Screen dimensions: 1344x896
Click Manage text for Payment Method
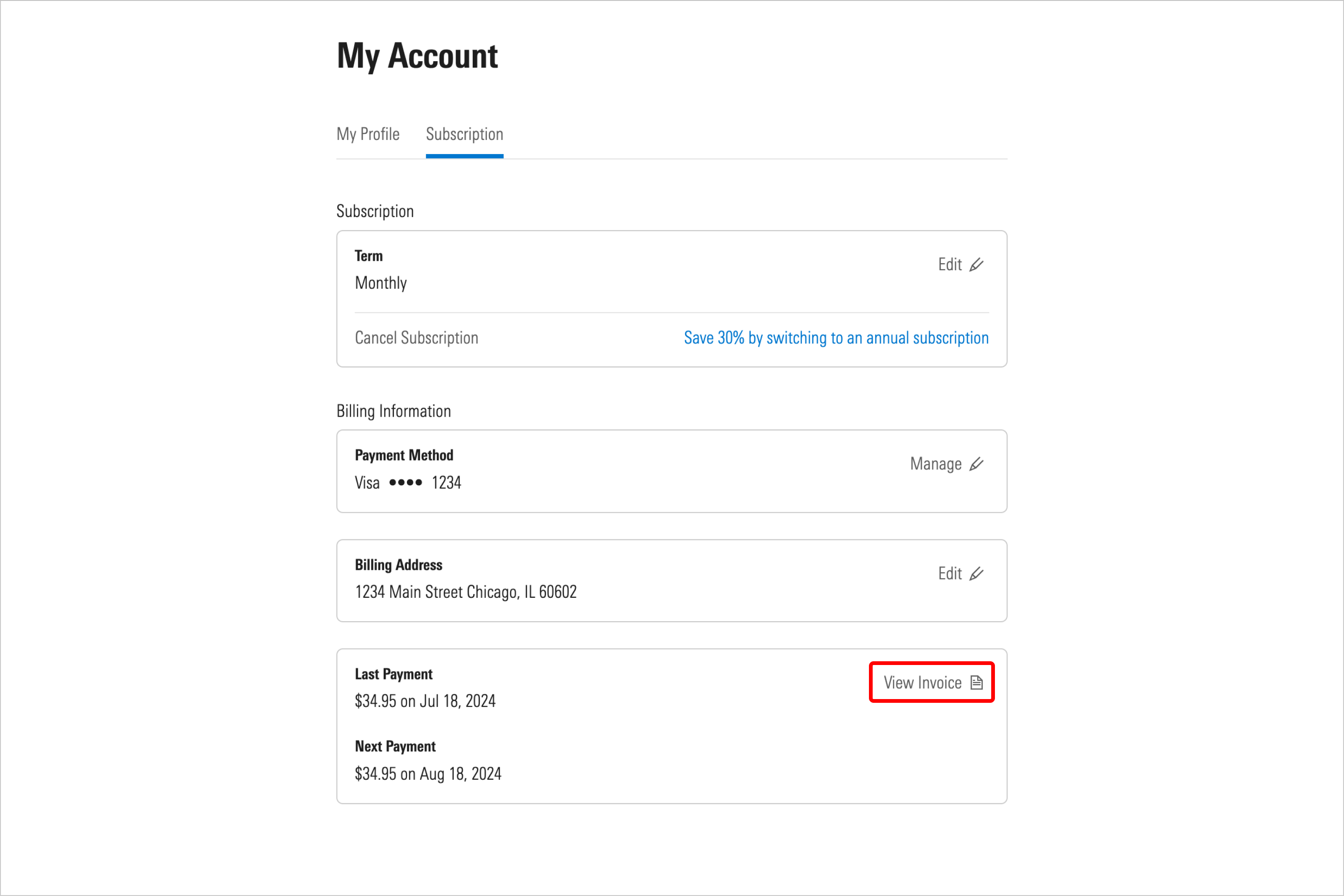tap(935, 464)
